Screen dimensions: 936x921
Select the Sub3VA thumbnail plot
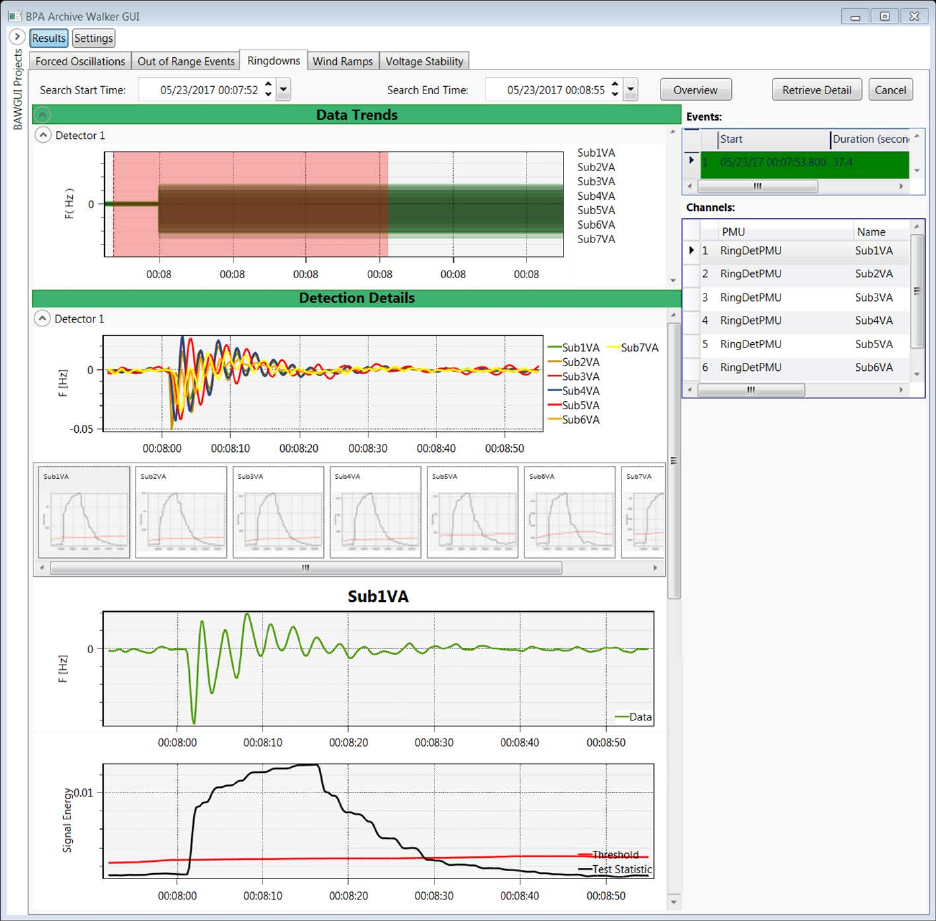(279, 512)
